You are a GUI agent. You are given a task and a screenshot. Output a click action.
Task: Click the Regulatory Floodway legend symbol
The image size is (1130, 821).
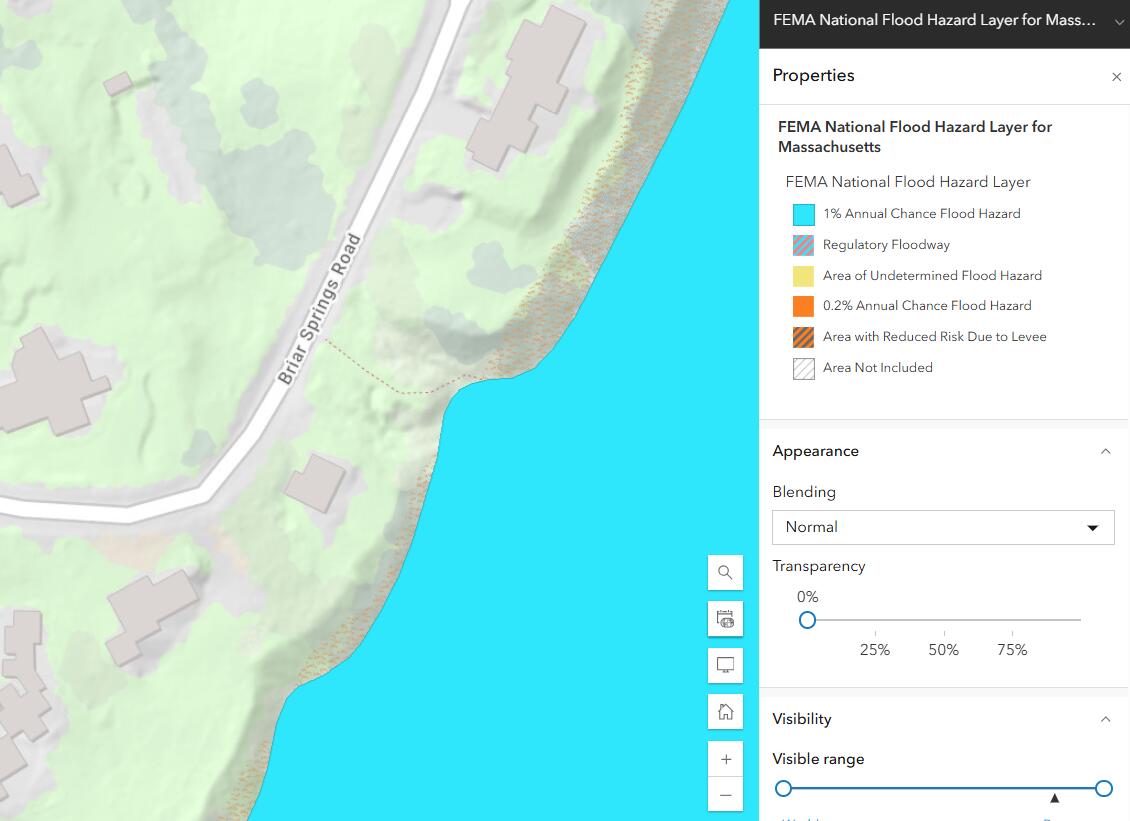click(x=804, y=245)
